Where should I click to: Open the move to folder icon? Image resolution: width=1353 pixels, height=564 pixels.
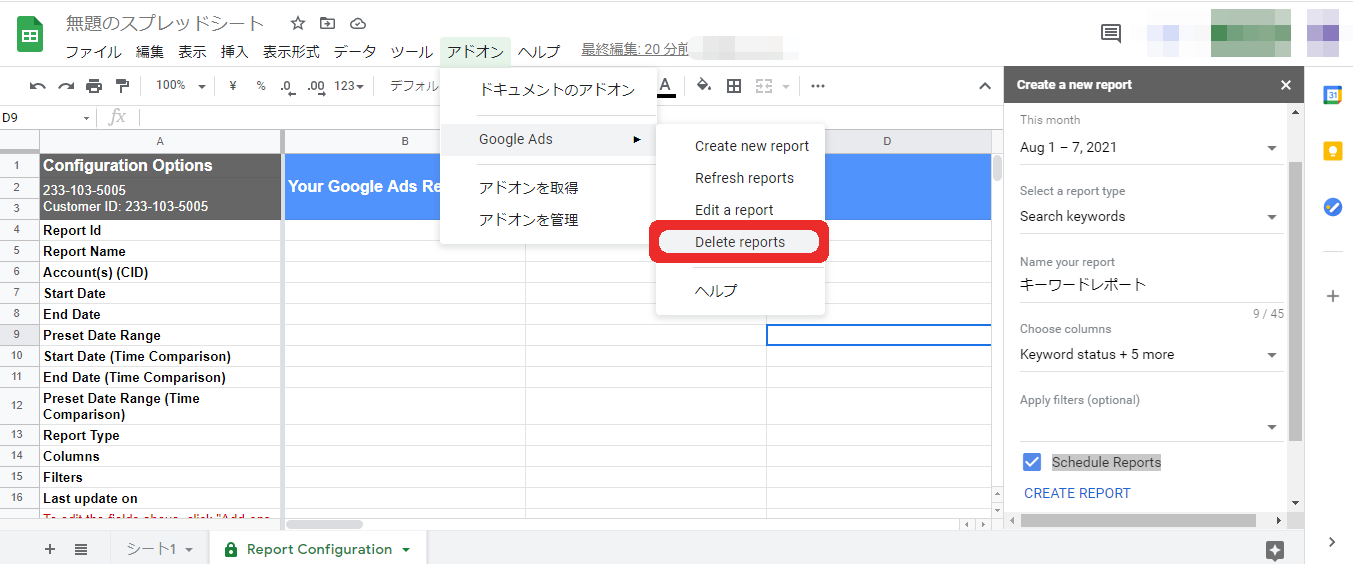pos(328,23)
